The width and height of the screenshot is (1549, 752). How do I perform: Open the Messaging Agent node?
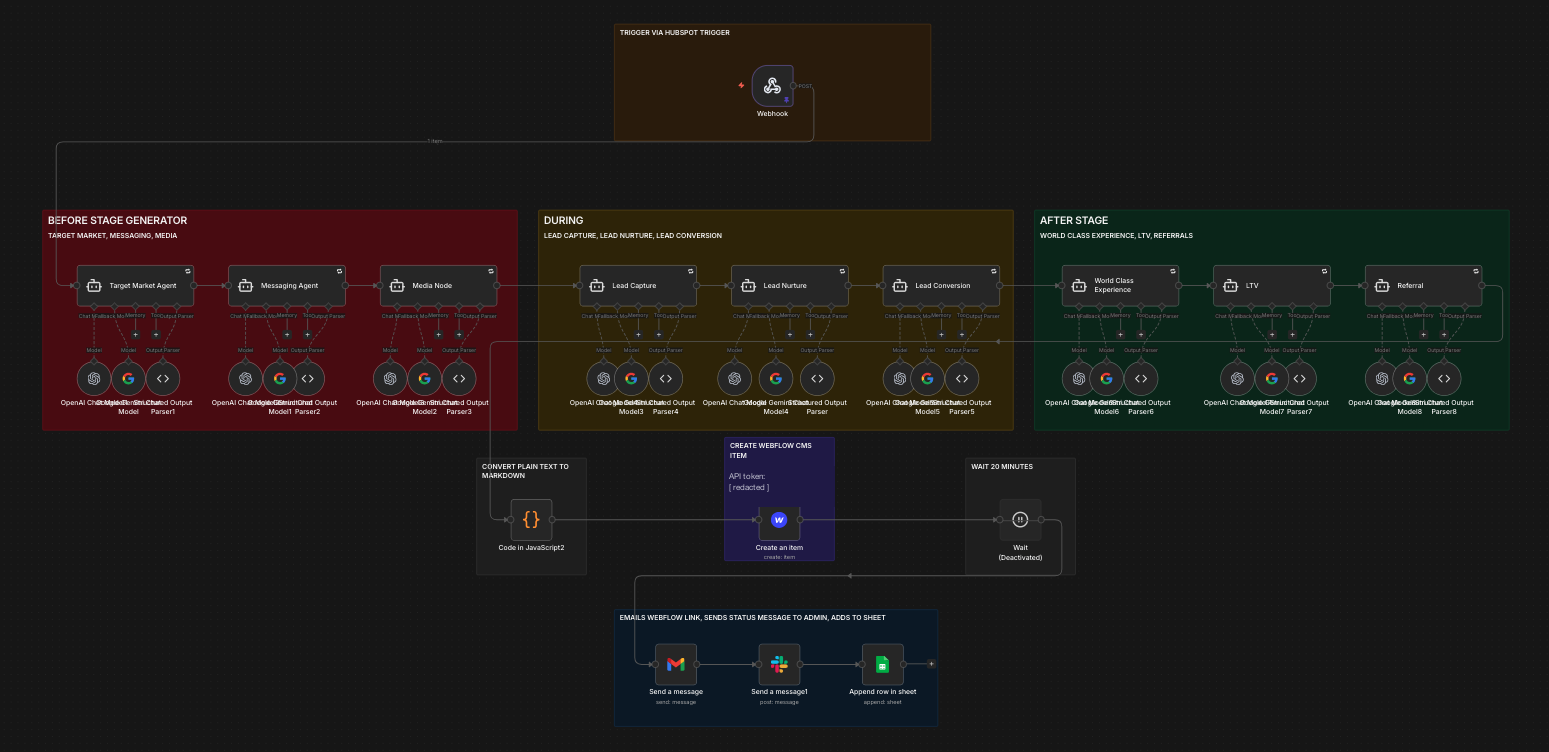287,285
